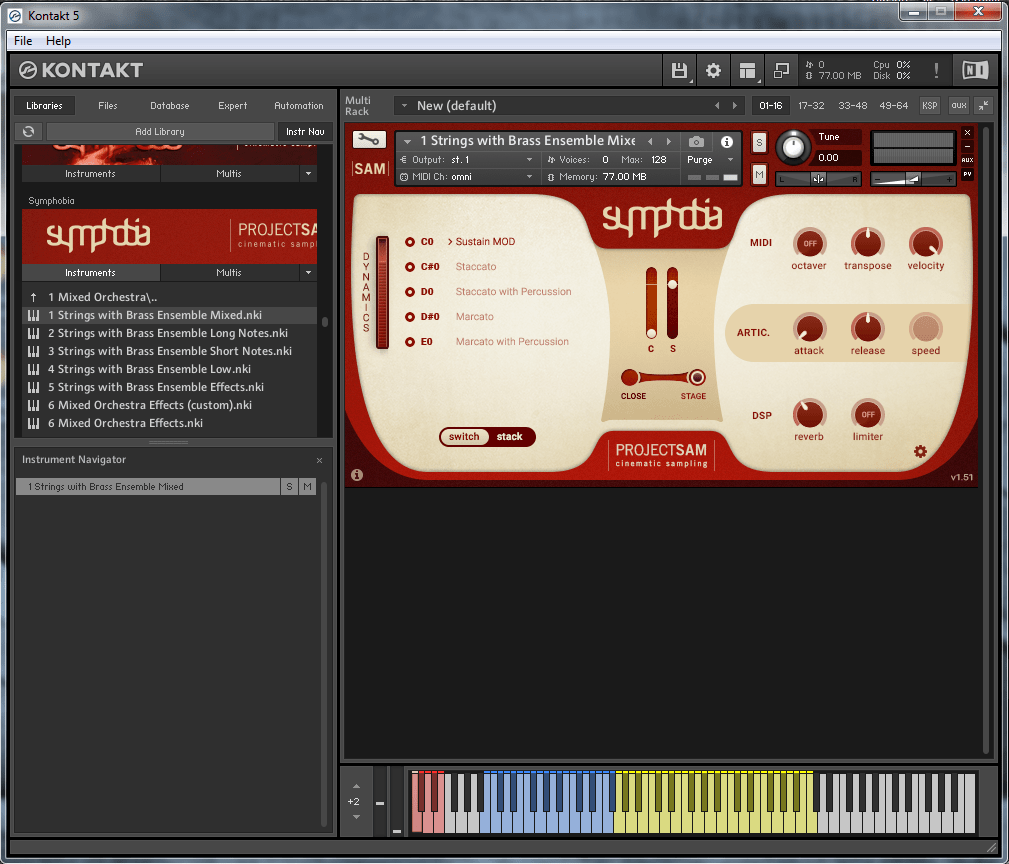Open the workspace layout panel icon

click(747, 70)
